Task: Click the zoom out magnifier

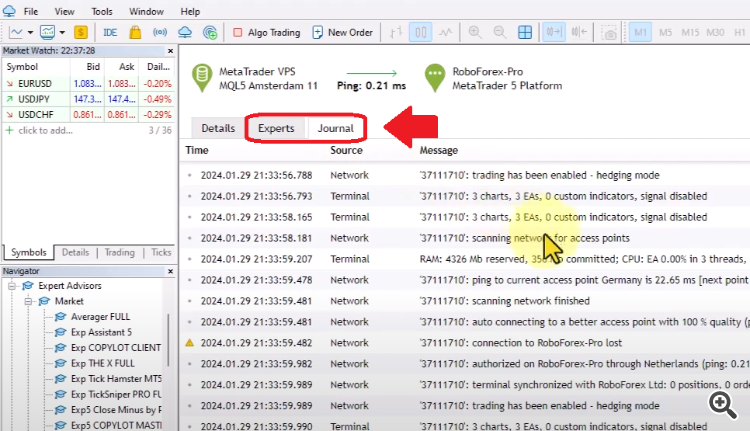Action: coord(500,33)
